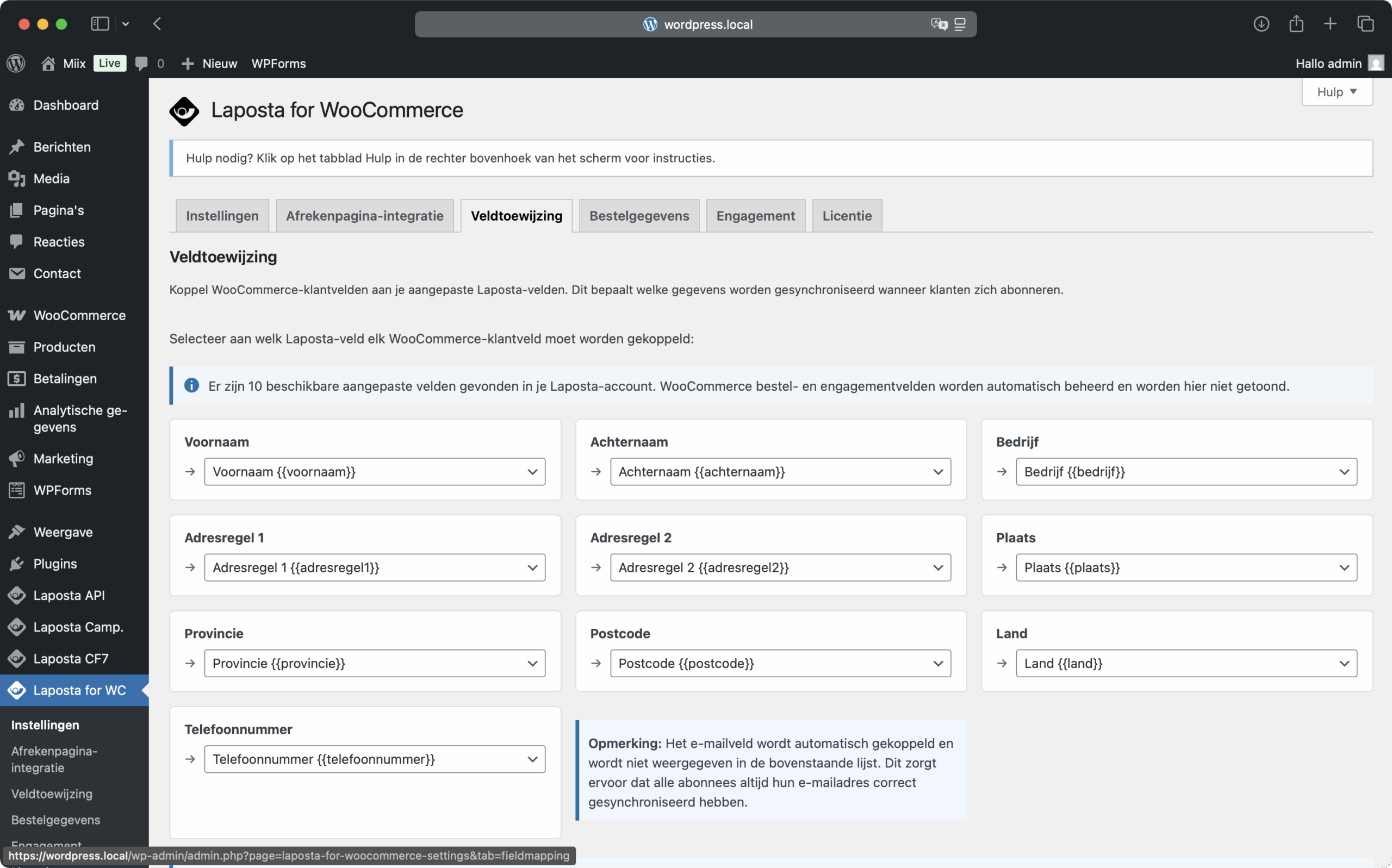
Task: Show Safari tab overview icon
Action: (x=1365, y=23)
